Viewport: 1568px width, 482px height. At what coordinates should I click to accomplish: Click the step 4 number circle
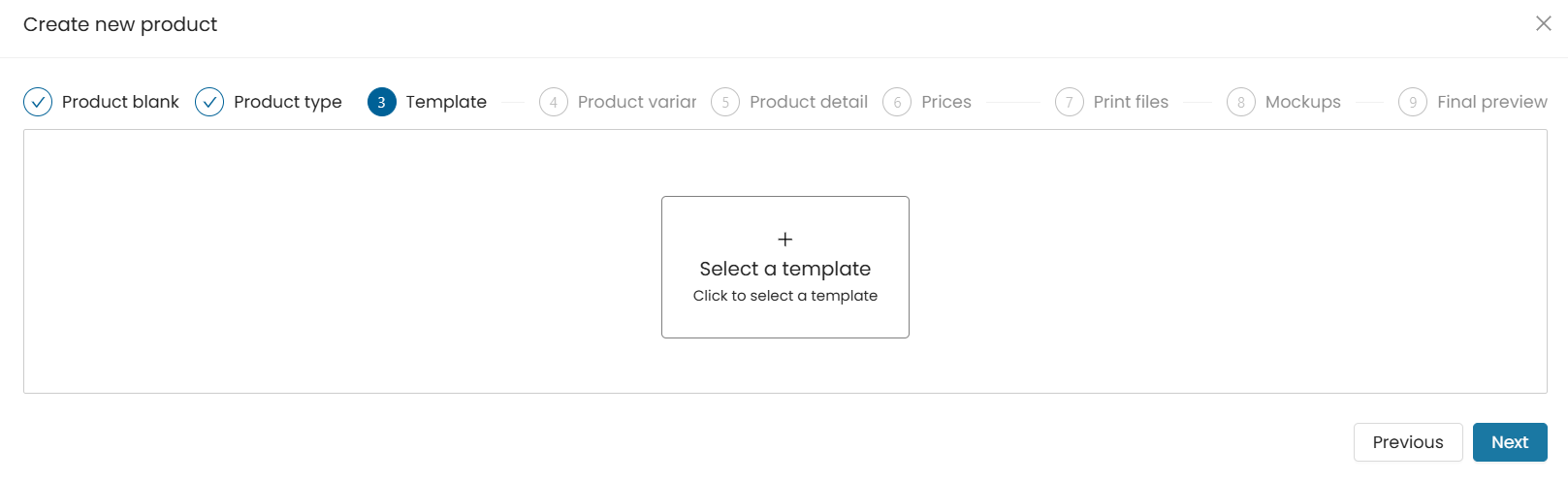click(x=554, y=102)
